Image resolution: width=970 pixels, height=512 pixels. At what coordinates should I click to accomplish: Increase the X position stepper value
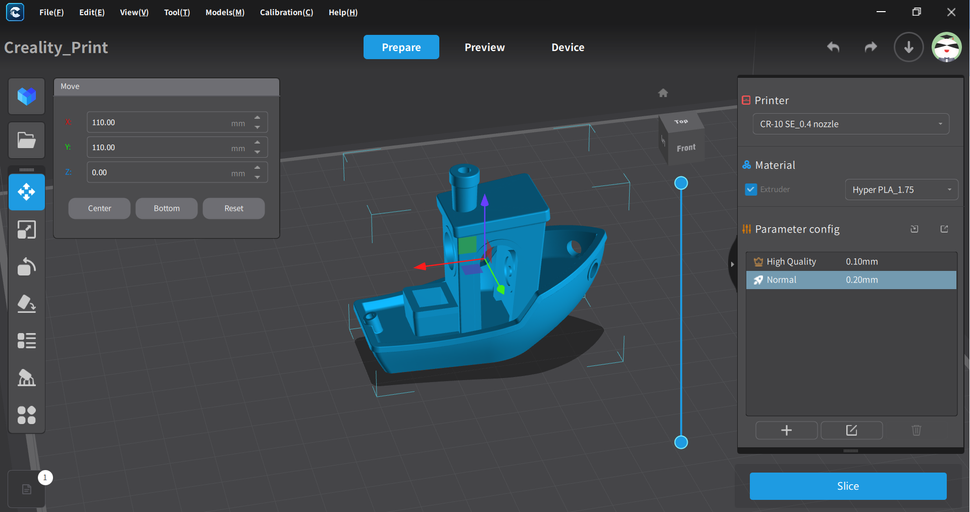(x=258, y=117)
